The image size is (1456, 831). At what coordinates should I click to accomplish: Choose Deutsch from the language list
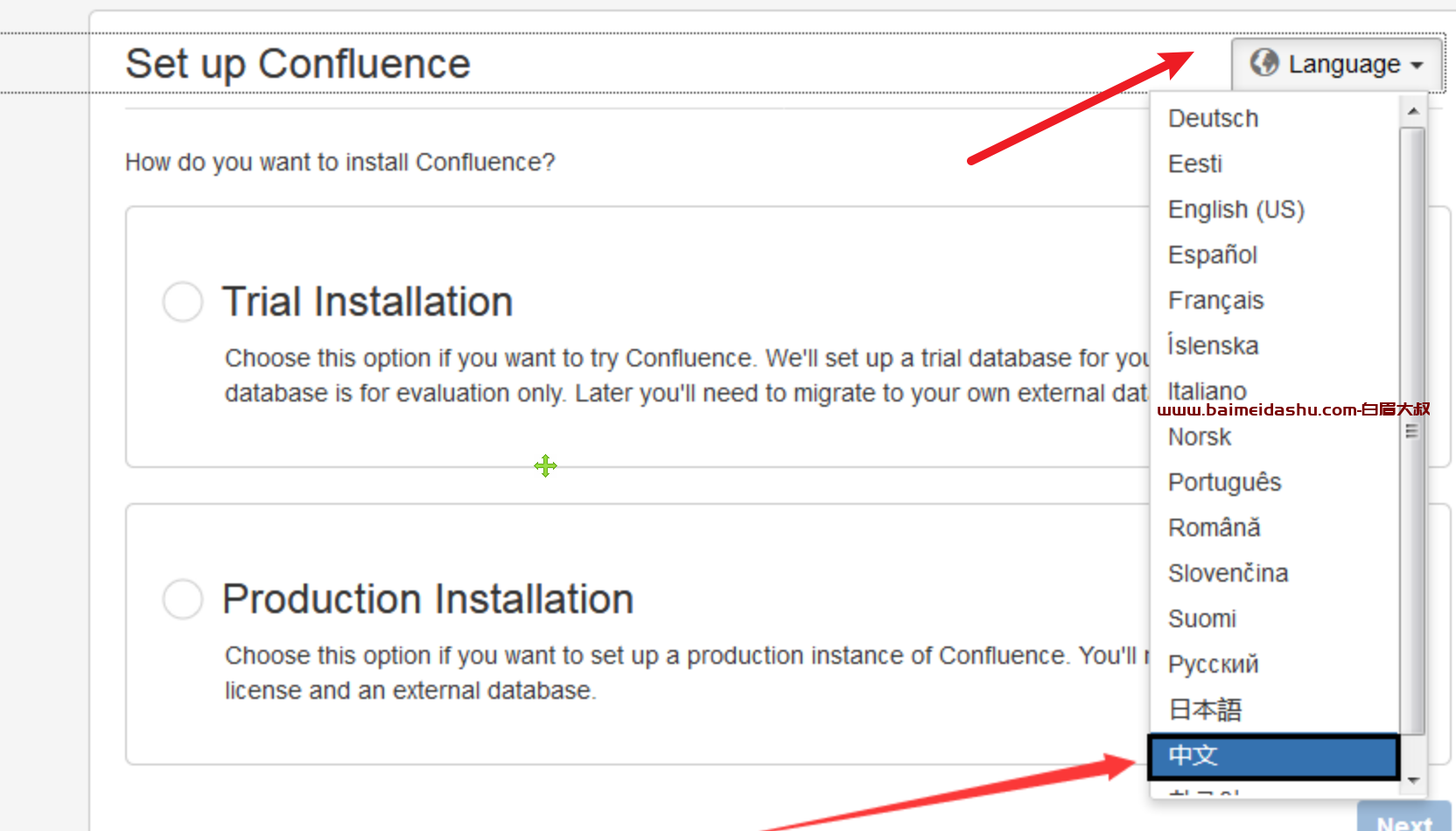[1275, 118]
